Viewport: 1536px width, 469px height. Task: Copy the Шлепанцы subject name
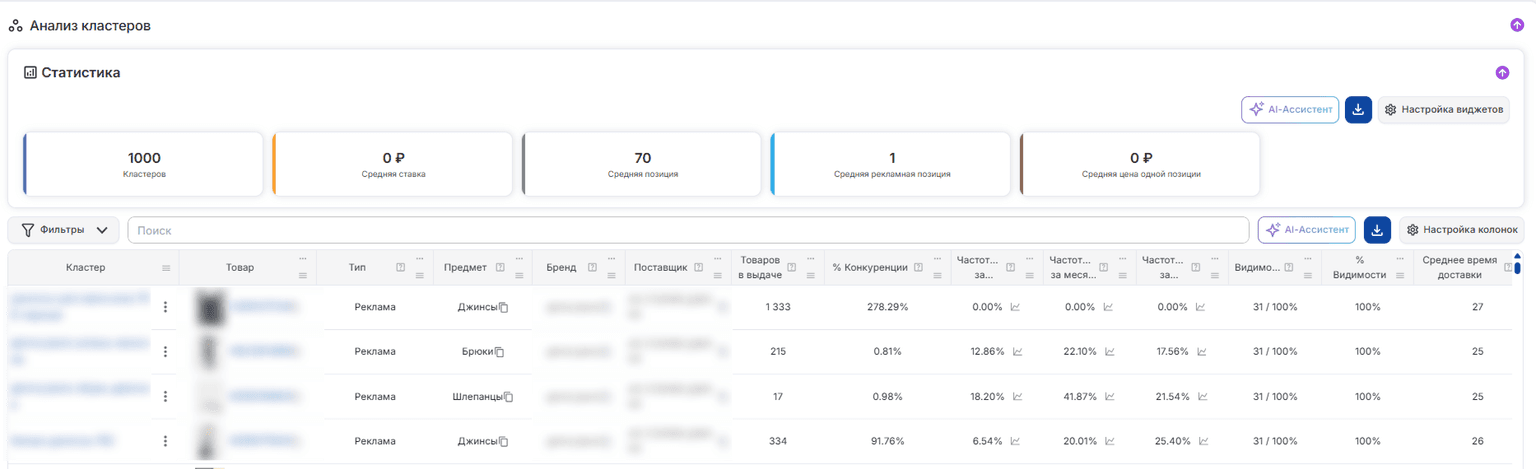(508, 397)
